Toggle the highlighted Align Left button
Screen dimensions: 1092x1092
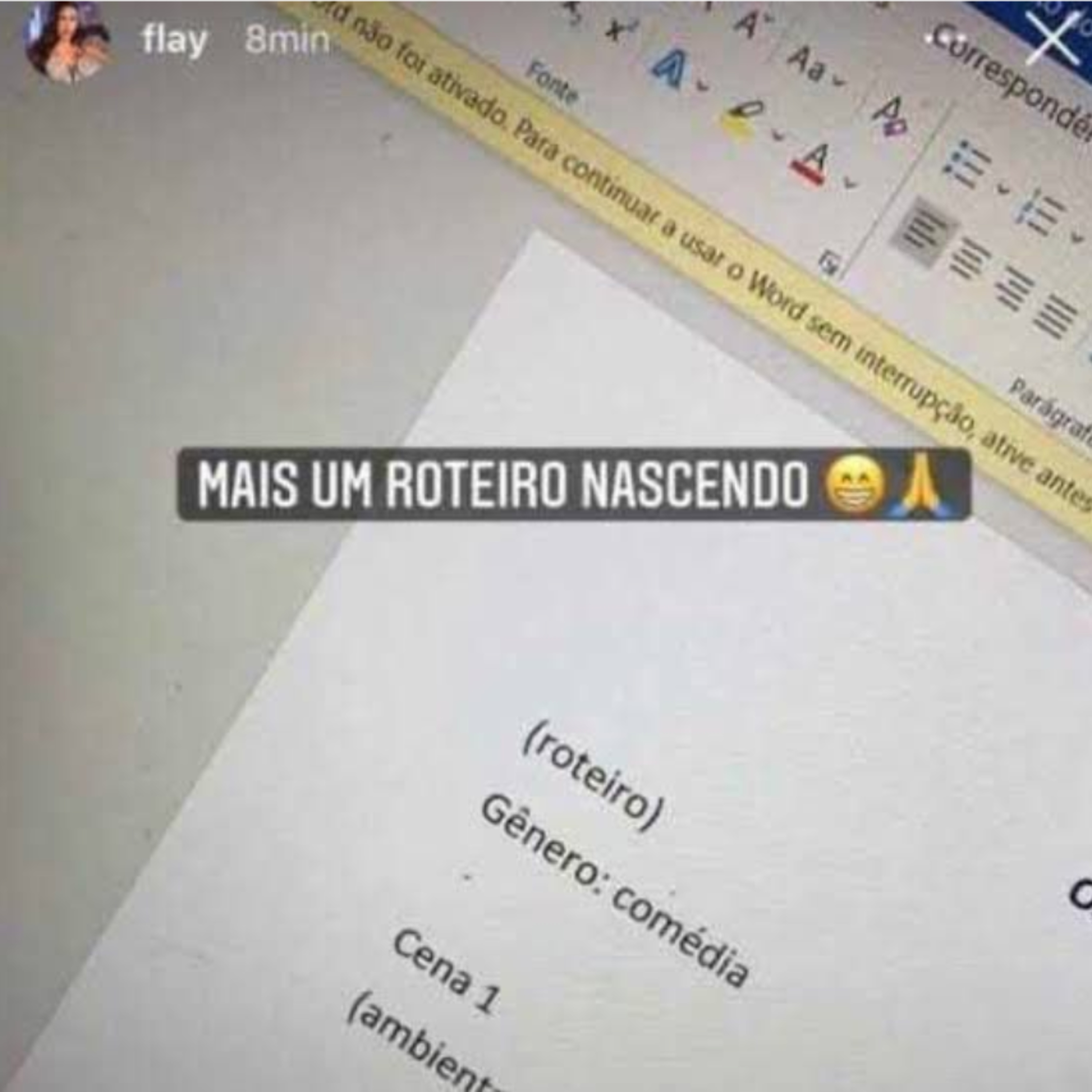click(x=922, y=232)
